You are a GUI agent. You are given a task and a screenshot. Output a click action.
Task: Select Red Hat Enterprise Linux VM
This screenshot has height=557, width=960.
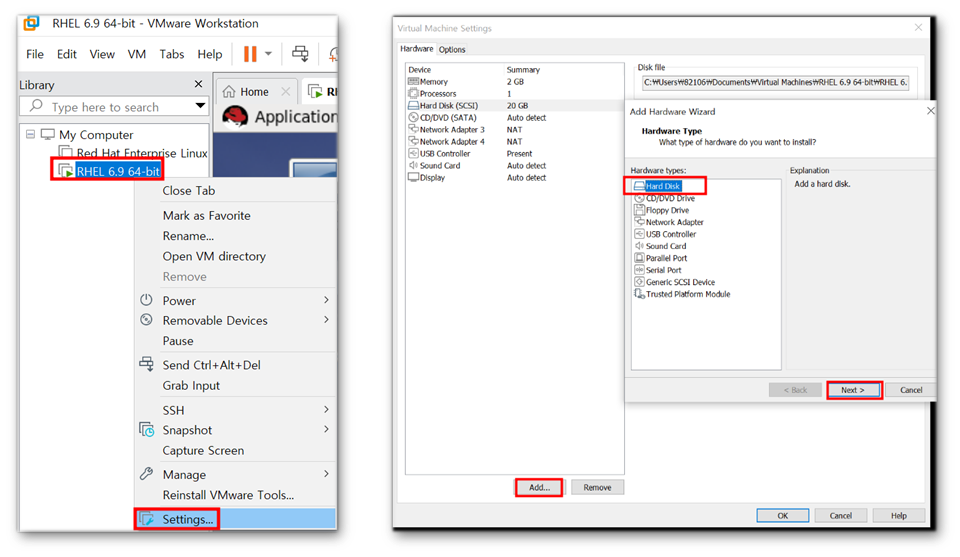tap(142, 153)
